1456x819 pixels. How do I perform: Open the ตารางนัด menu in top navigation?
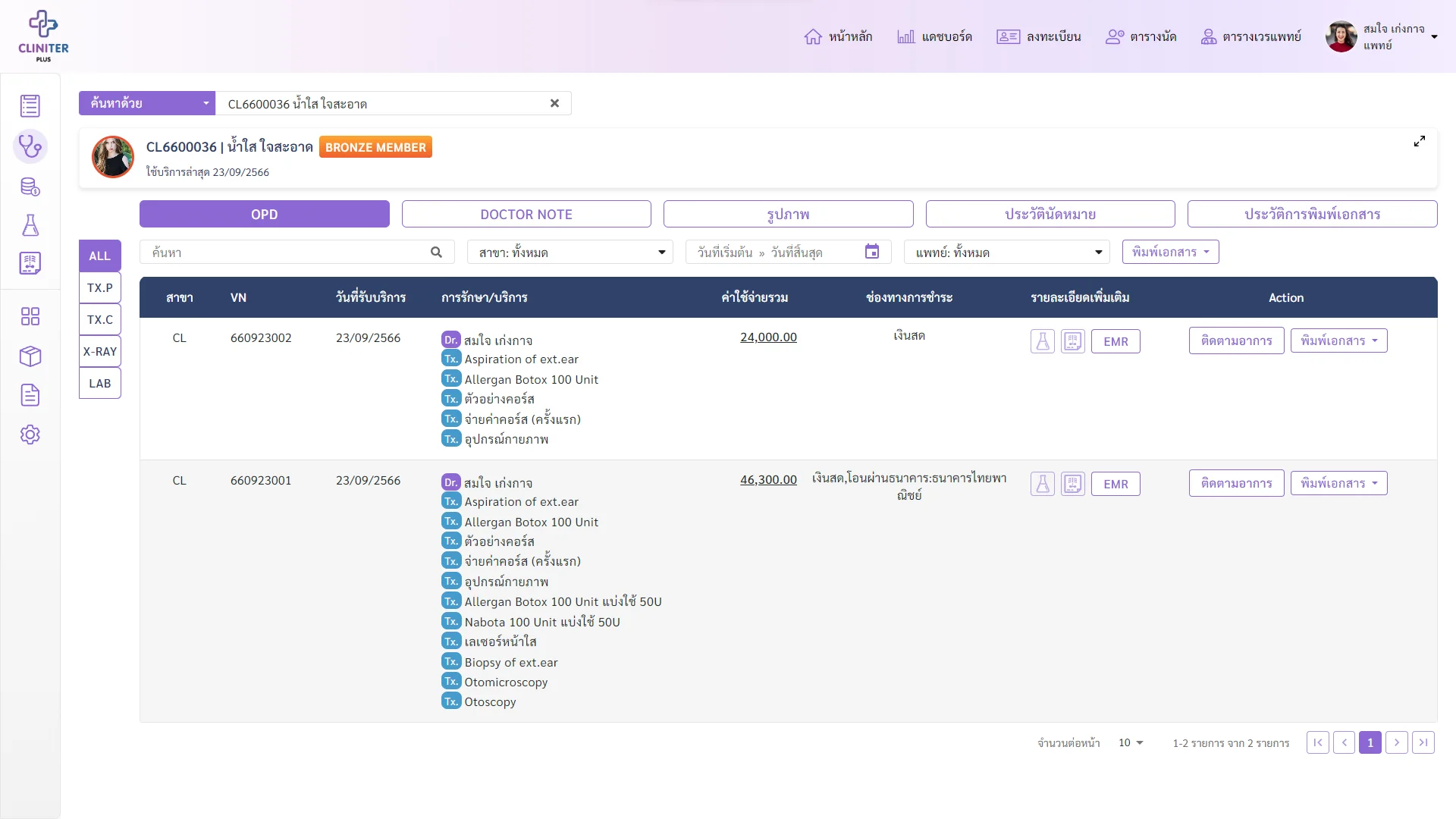(x=1141, y=36)
